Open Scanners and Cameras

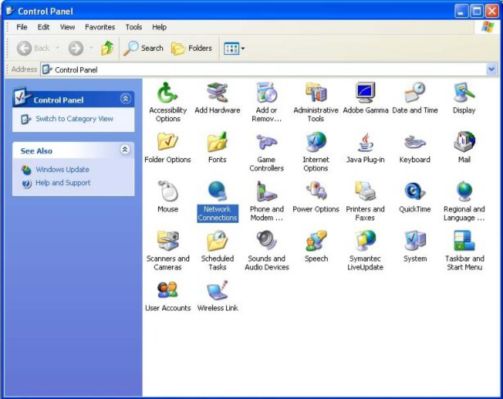tap(168, 250)
